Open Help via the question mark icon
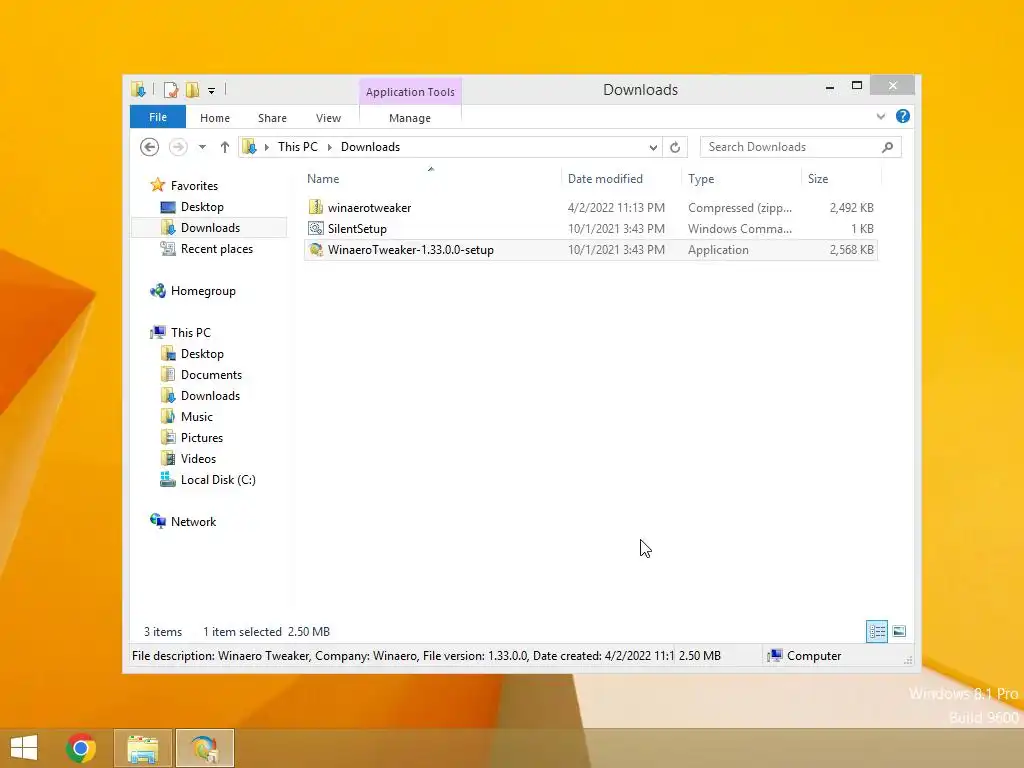The height and width of the screenshot is (768, 1024). 903,116
